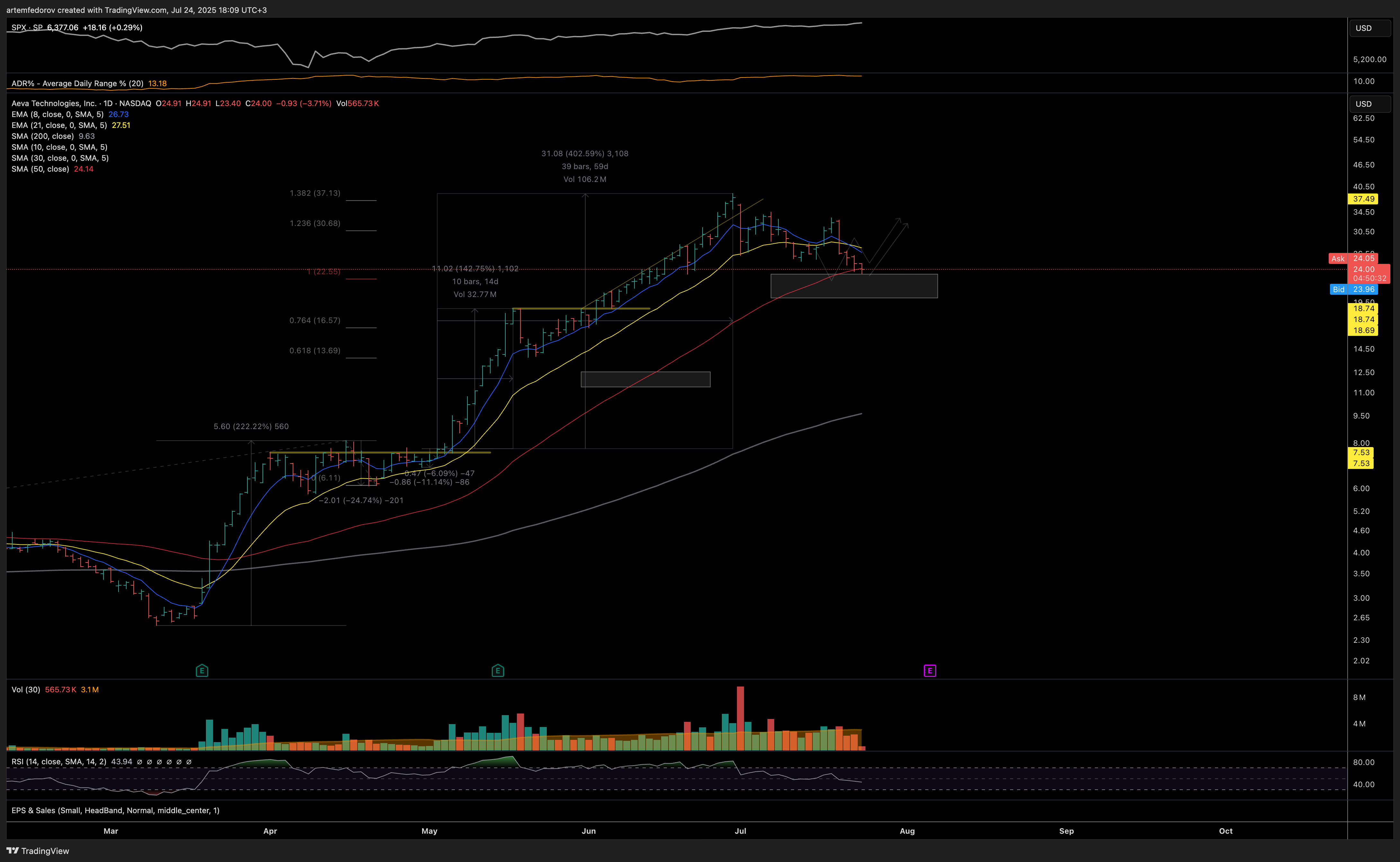This screenshot has width=1400, height=862.
Task: Click the Fibonacci 1.236 (30.68) level label
Action: click(x=315, y=223)
